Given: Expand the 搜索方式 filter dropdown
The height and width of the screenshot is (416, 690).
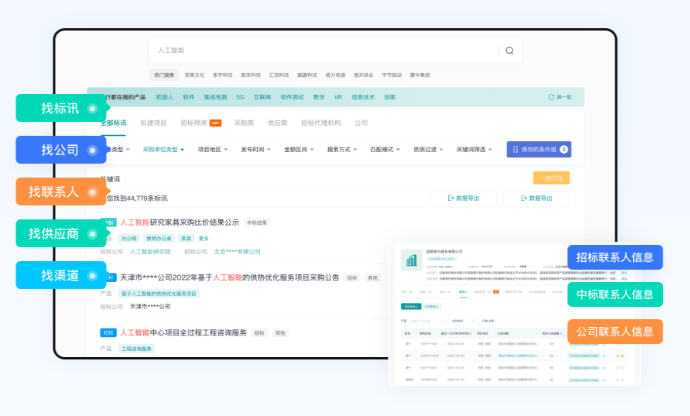Looking at the screenshot, I should 342,150.
